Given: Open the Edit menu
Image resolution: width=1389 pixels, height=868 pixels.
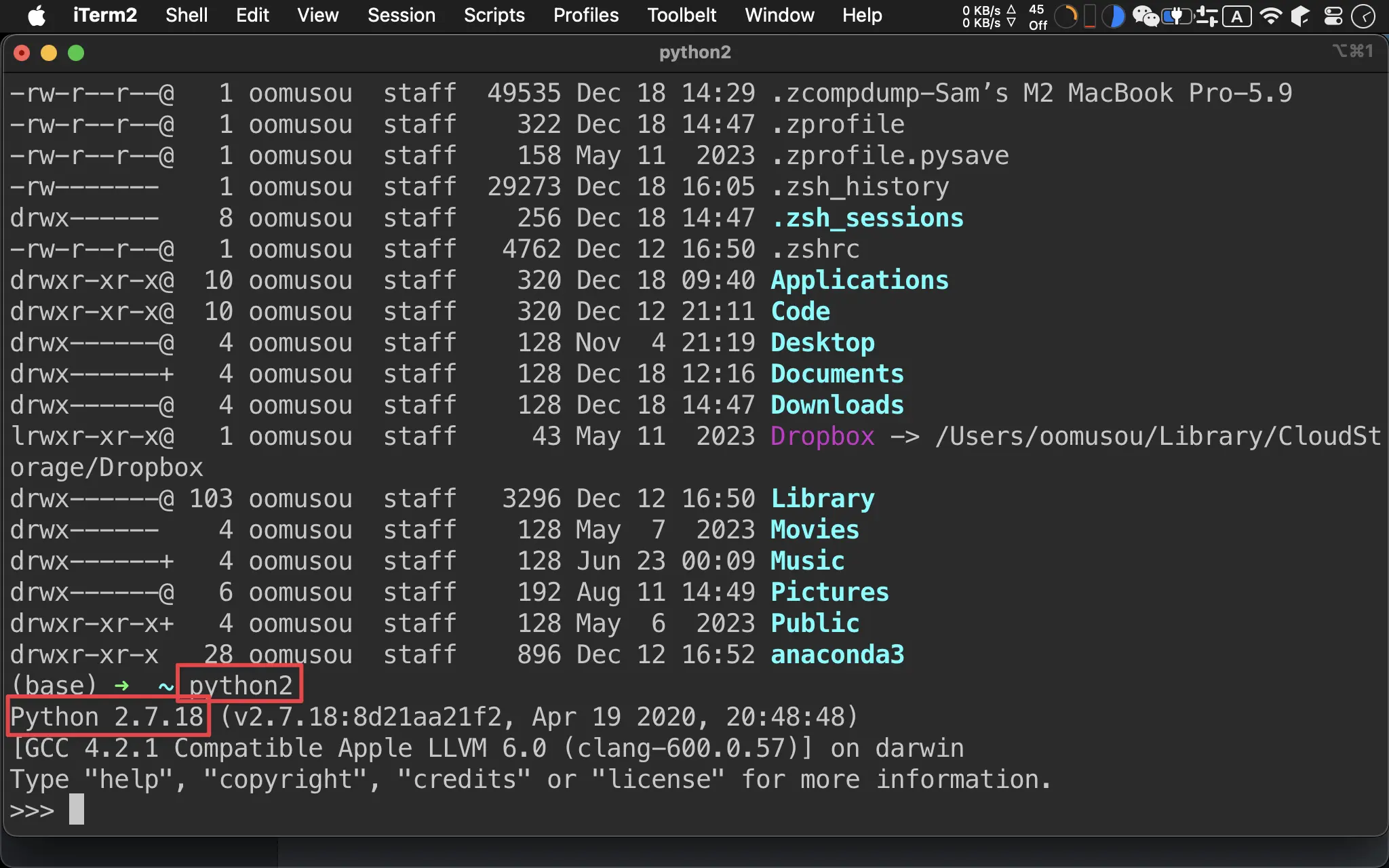Looking at the screenshot, I should pyautogui.click(x=252, y=15).
